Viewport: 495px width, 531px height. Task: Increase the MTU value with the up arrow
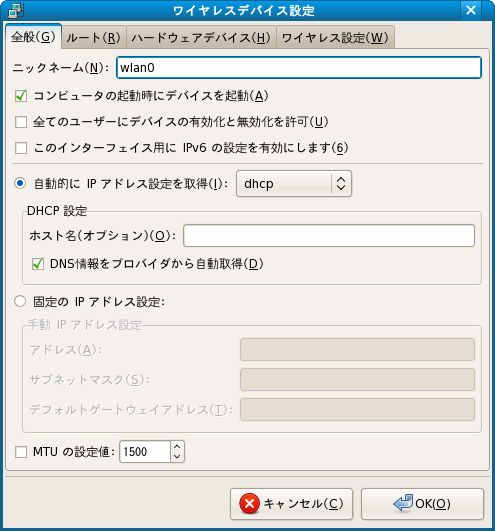pyautogui.click(x=177, y=447)
